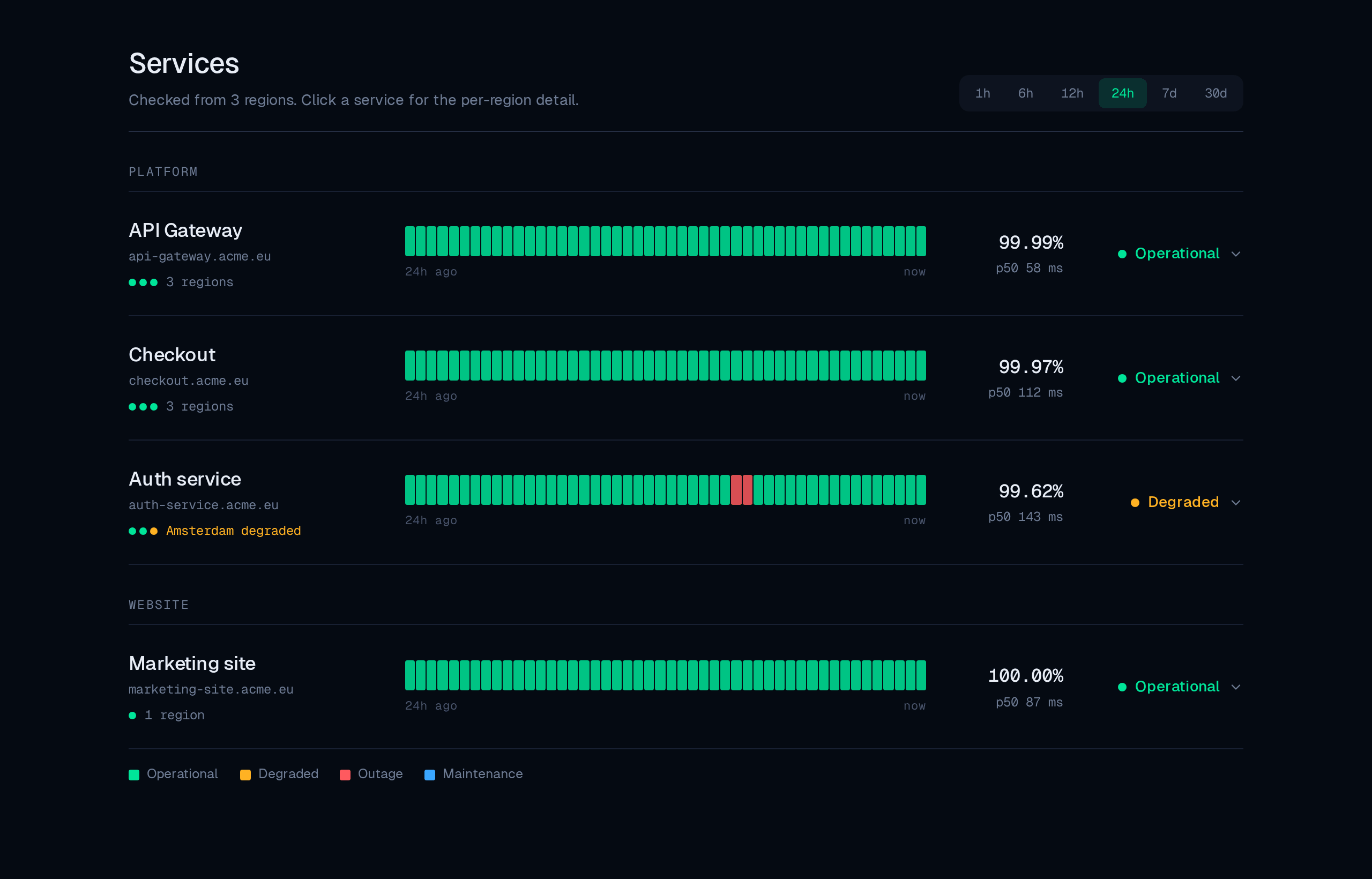Click orange status dot beside Degraded

click(1135, 503)
